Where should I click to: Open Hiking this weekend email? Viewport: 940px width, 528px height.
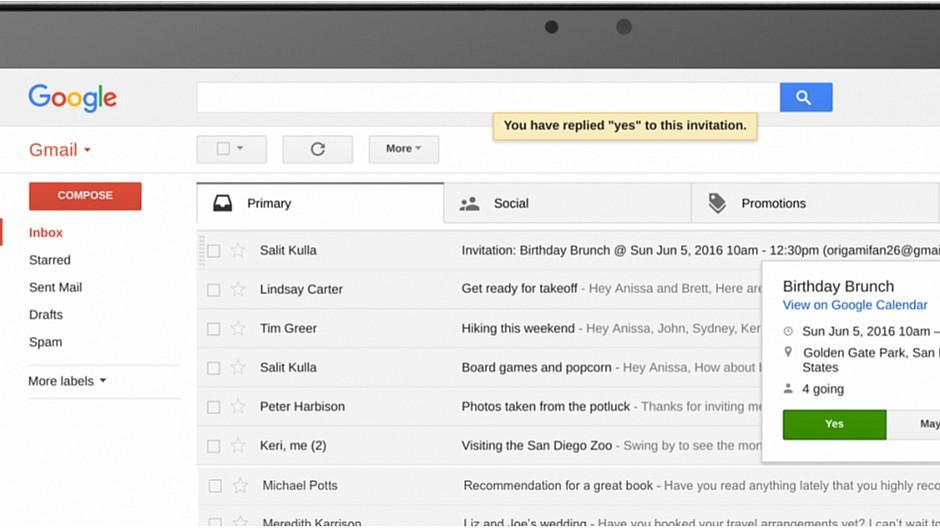click(518, 328)
